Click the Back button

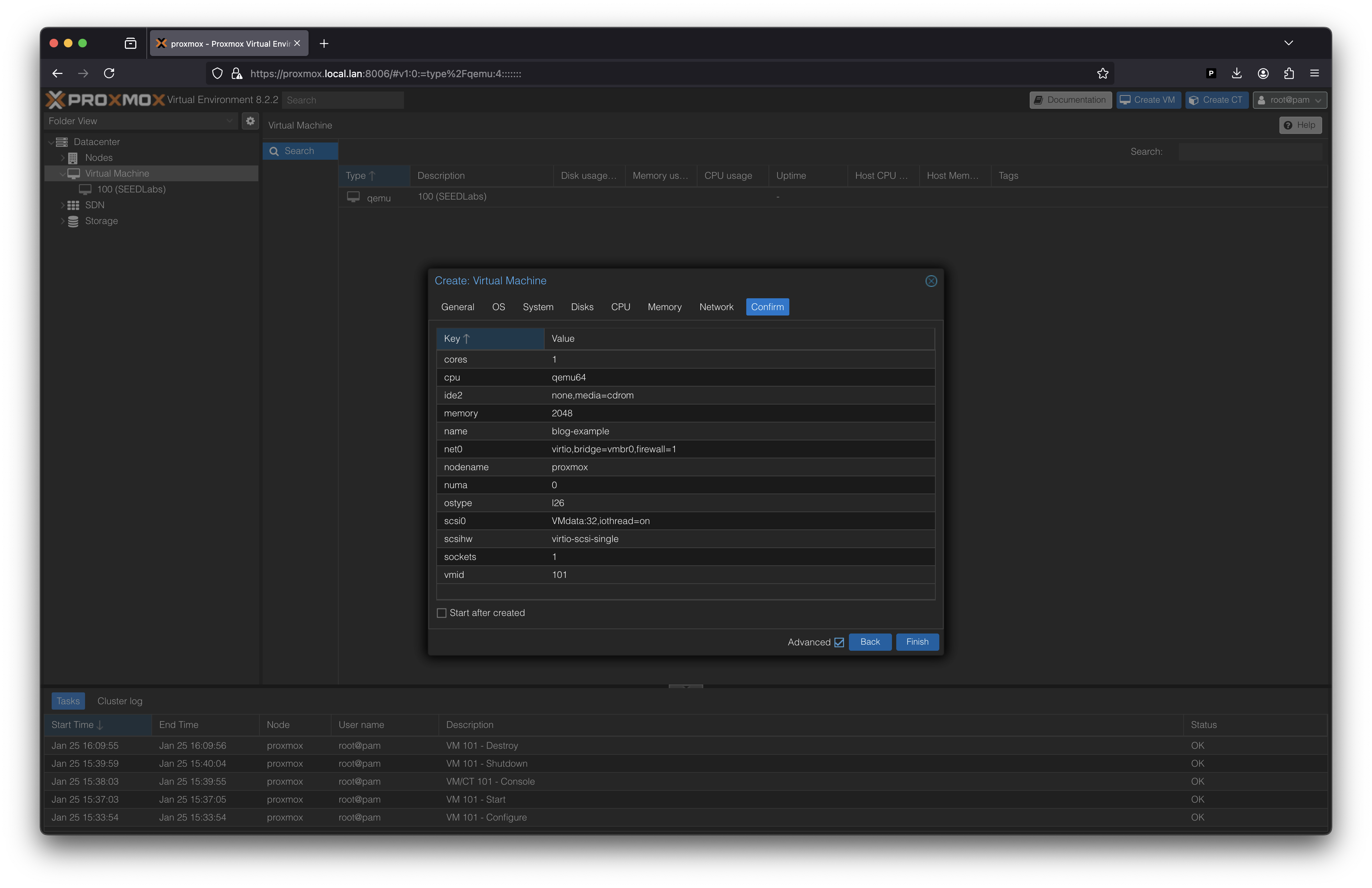(x=870, y=642)
